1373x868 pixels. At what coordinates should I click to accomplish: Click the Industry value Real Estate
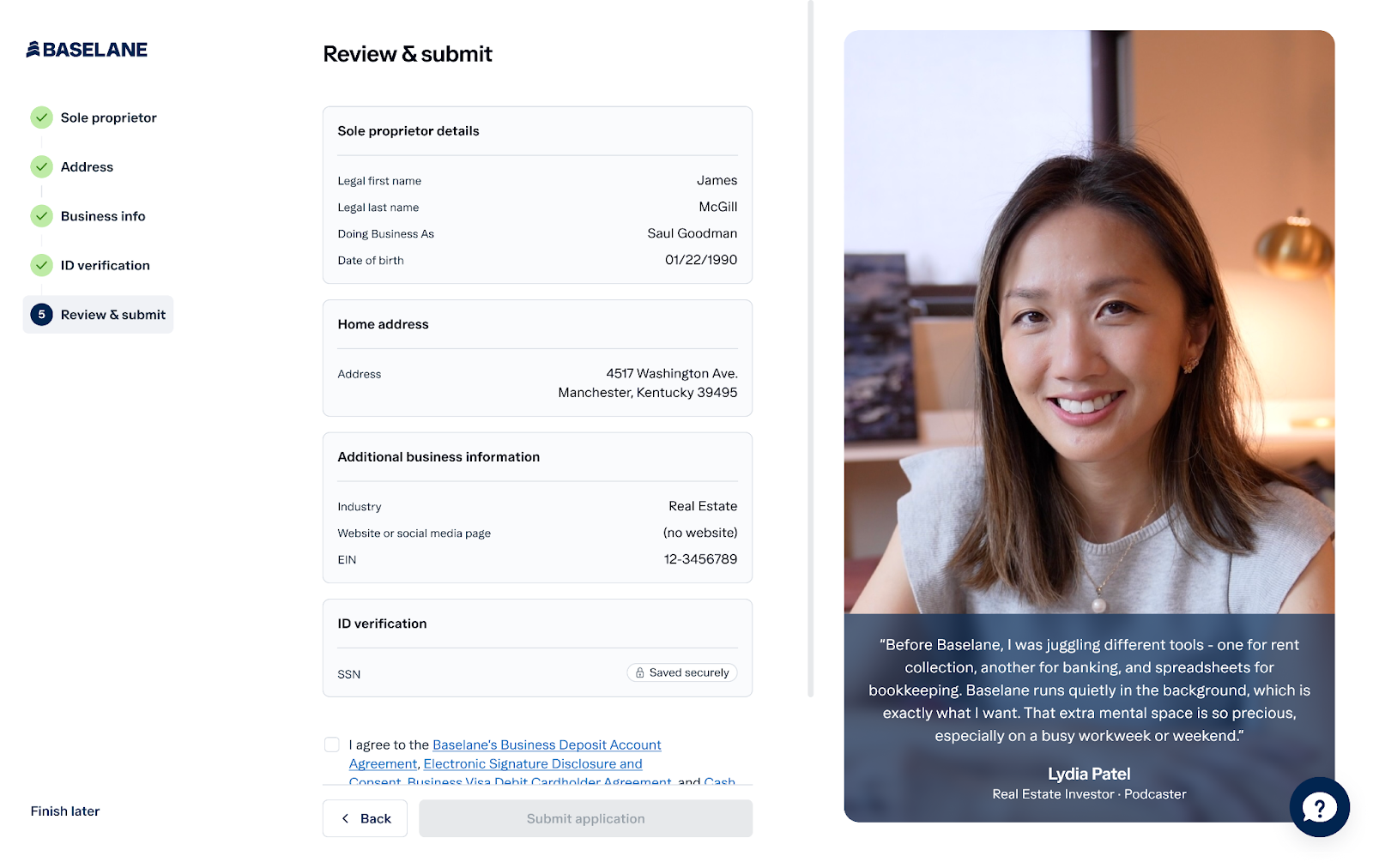click(x=703, y=506)
